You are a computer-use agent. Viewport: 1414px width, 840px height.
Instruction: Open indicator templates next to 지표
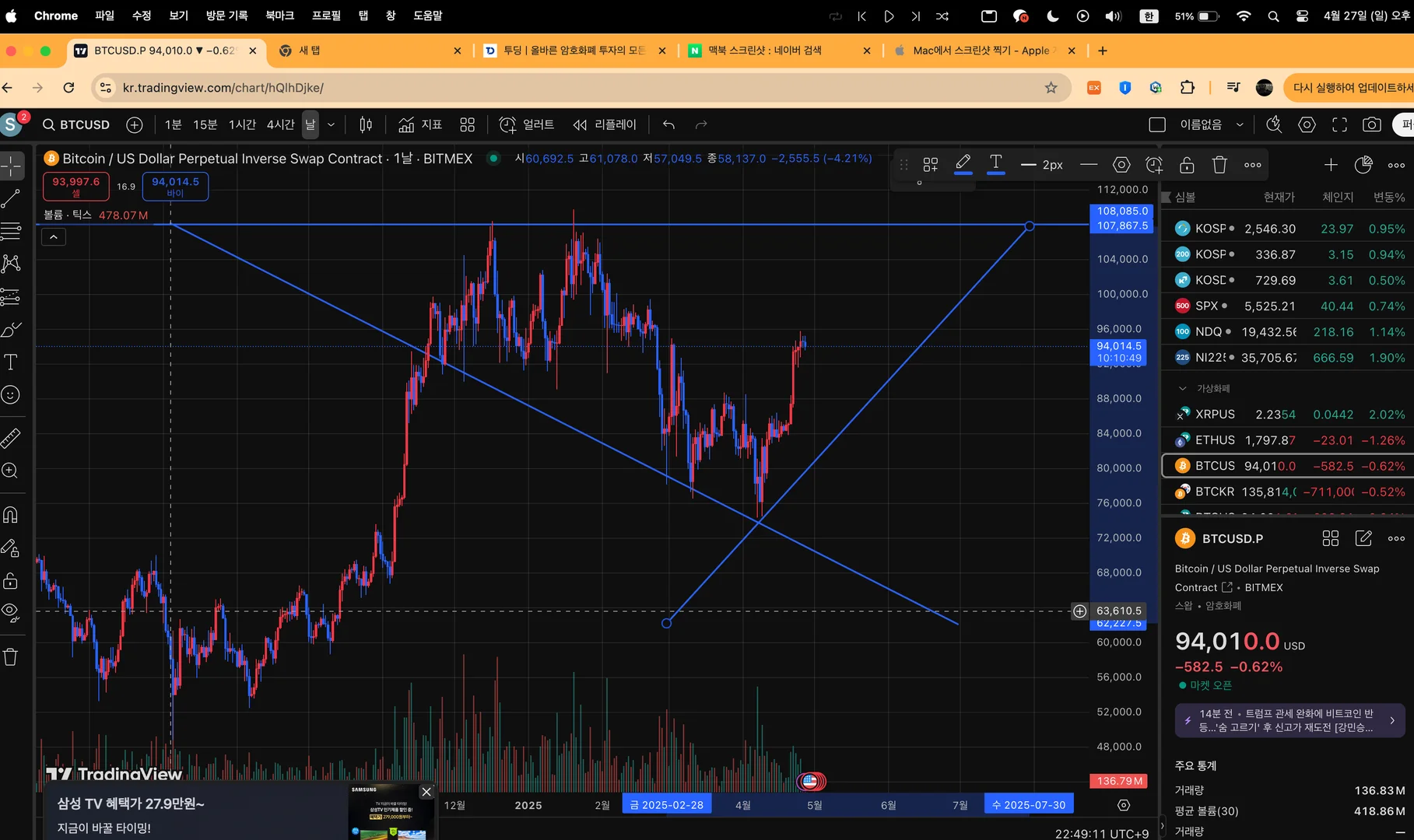coord(468,124)
